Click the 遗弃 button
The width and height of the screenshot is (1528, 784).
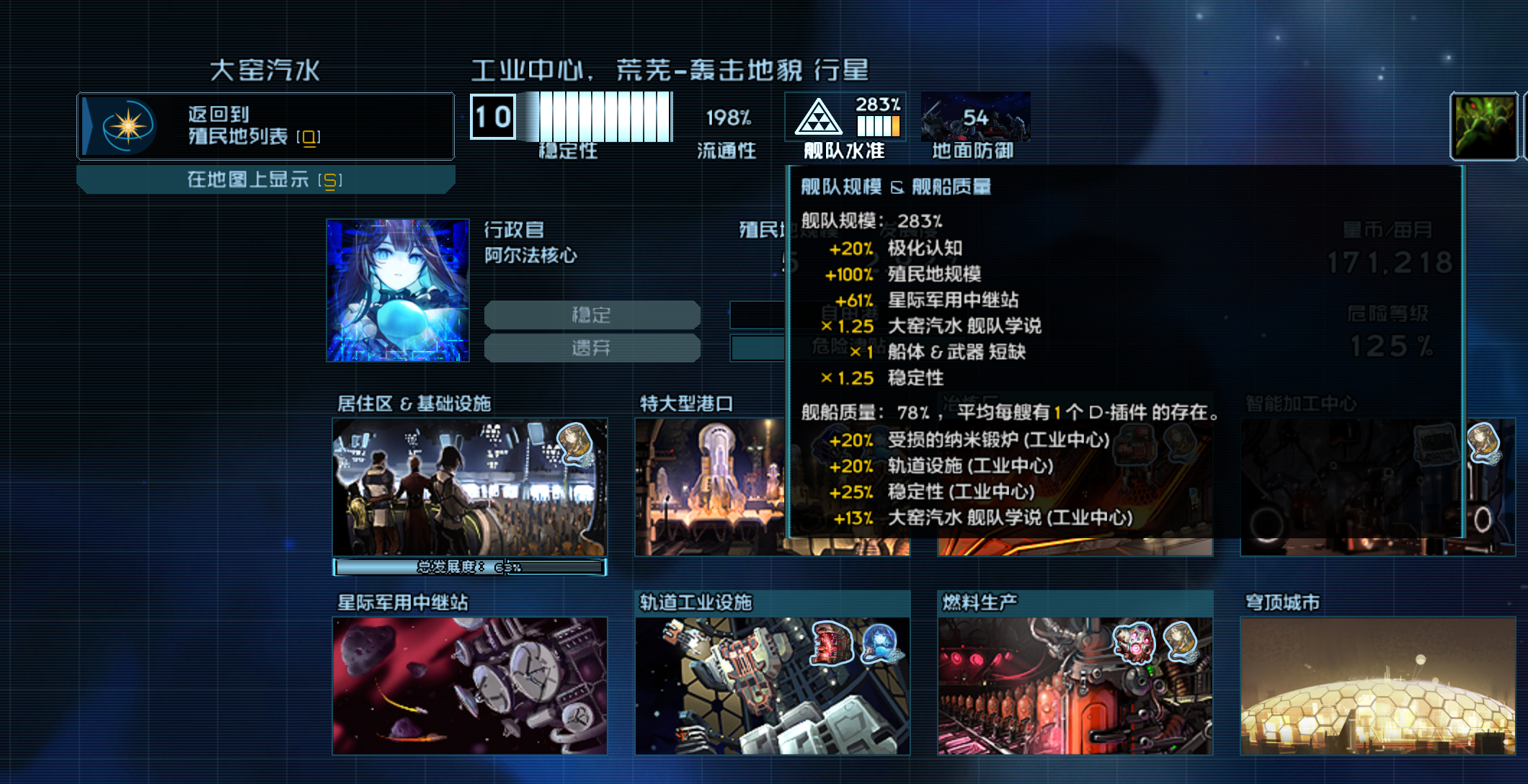(592, 348)
